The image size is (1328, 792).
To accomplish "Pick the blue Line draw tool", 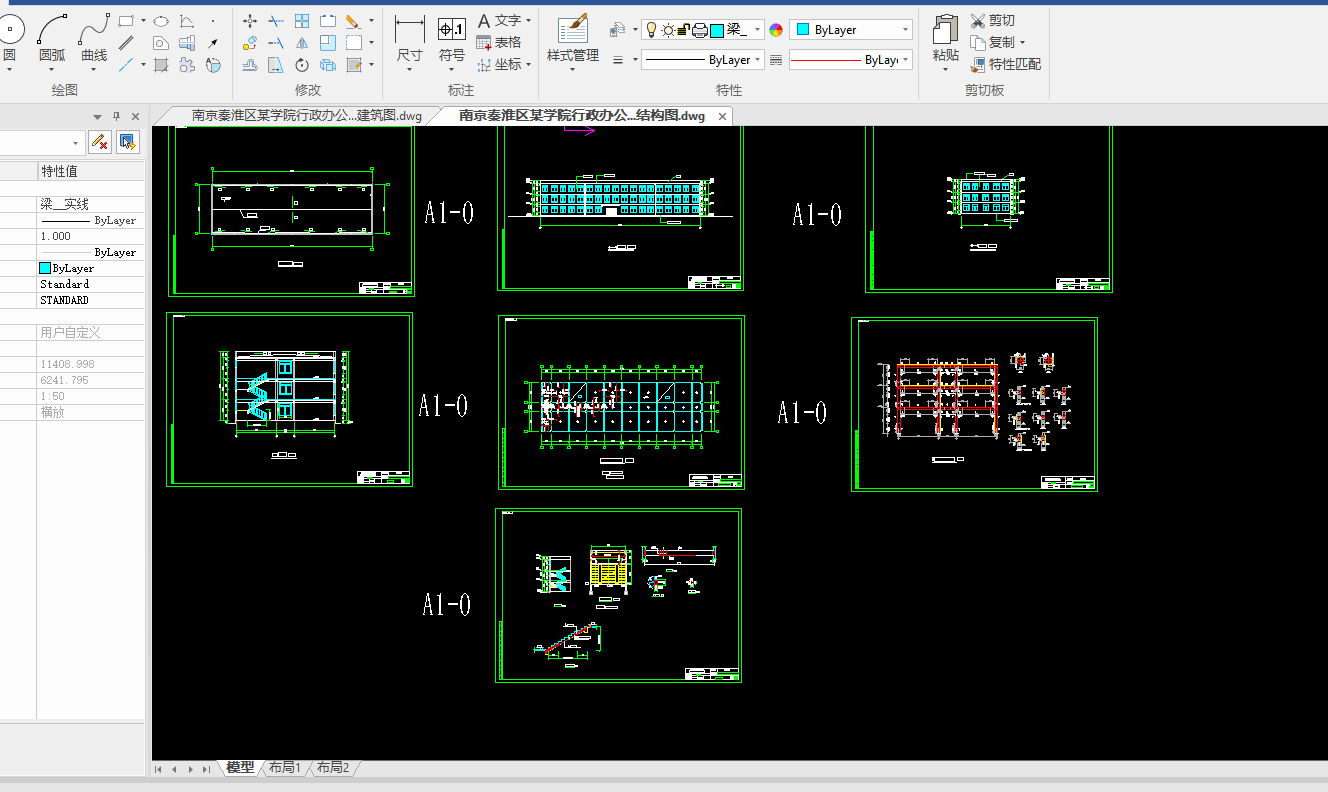I will pyautogui.click(x=126, y=65).
